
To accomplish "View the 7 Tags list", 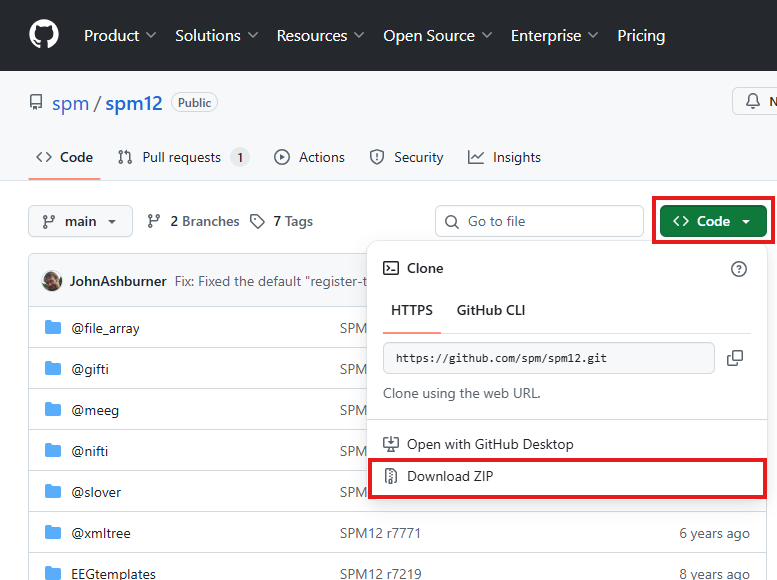I will coord(282,221).
